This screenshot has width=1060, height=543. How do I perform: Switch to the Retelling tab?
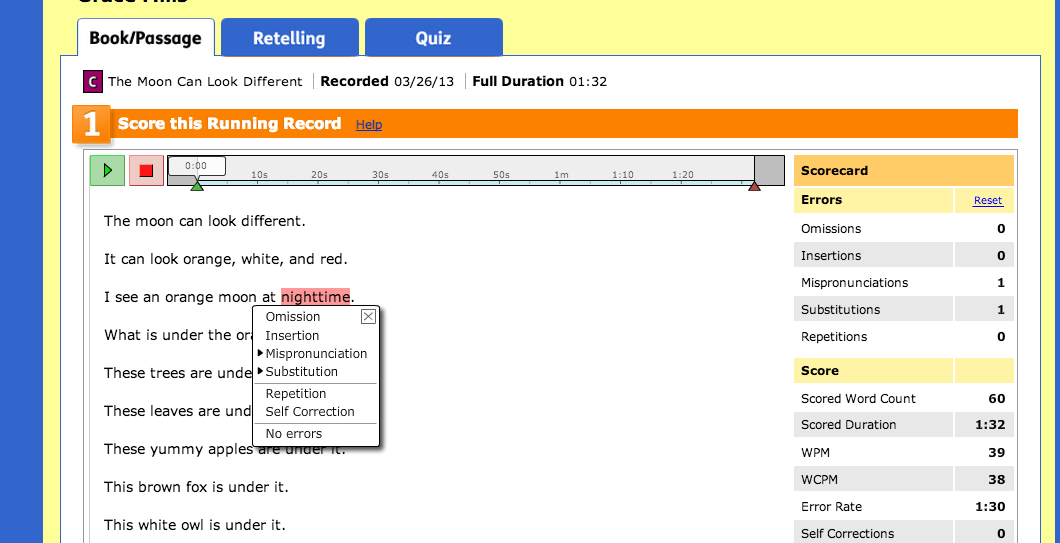[289, 38]
